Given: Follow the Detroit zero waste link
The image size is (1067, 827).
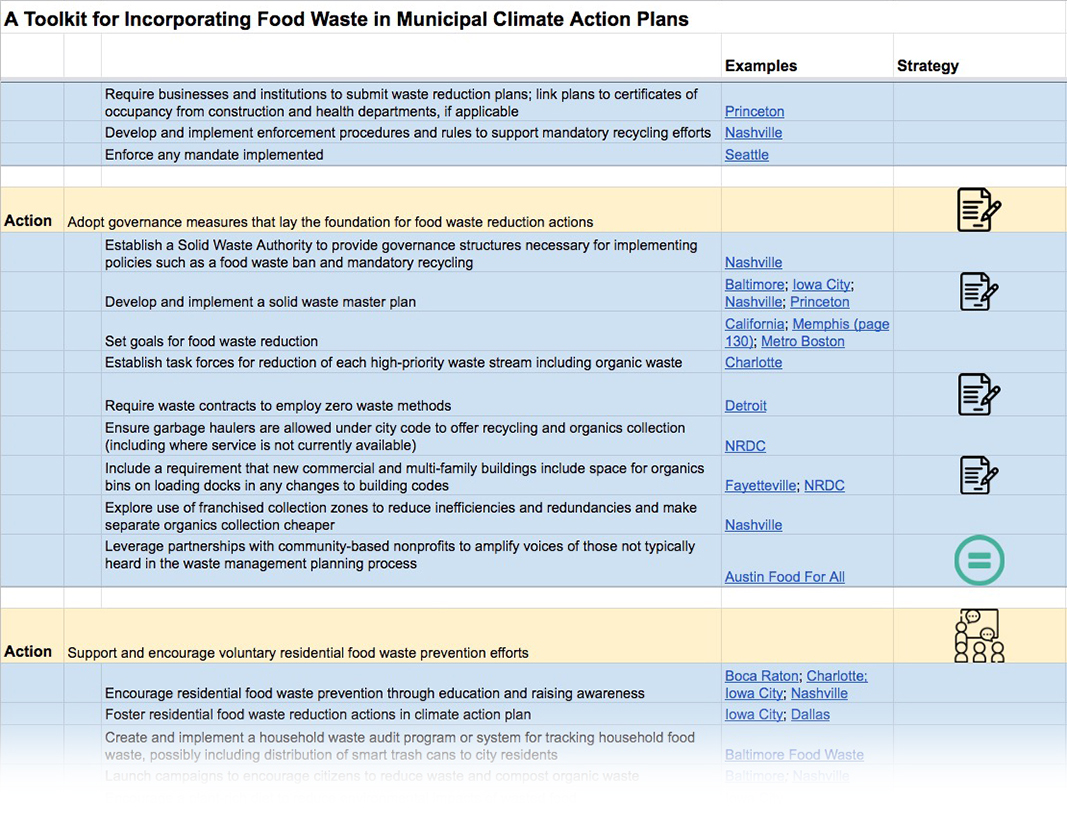Looking at the screenshot, I should coord(745,406).
